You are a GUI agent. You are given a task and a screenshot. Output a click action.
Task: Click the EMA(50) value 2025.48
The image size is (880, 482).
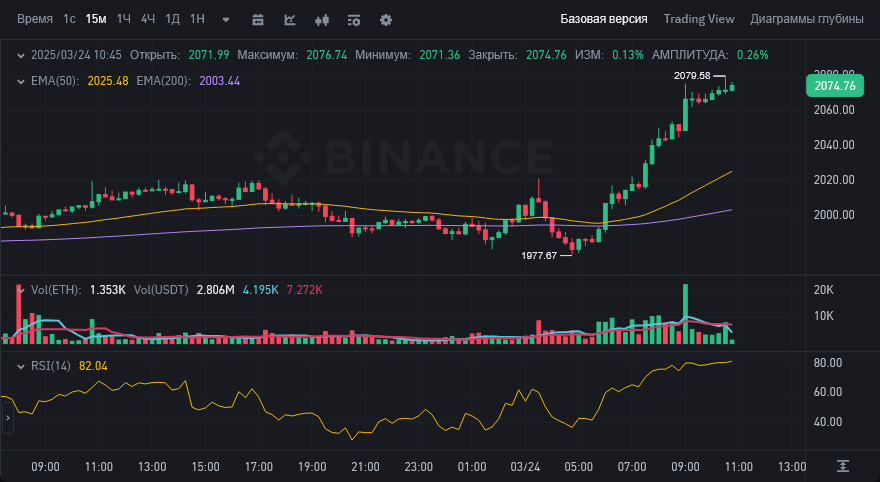(x=108, y=81)
